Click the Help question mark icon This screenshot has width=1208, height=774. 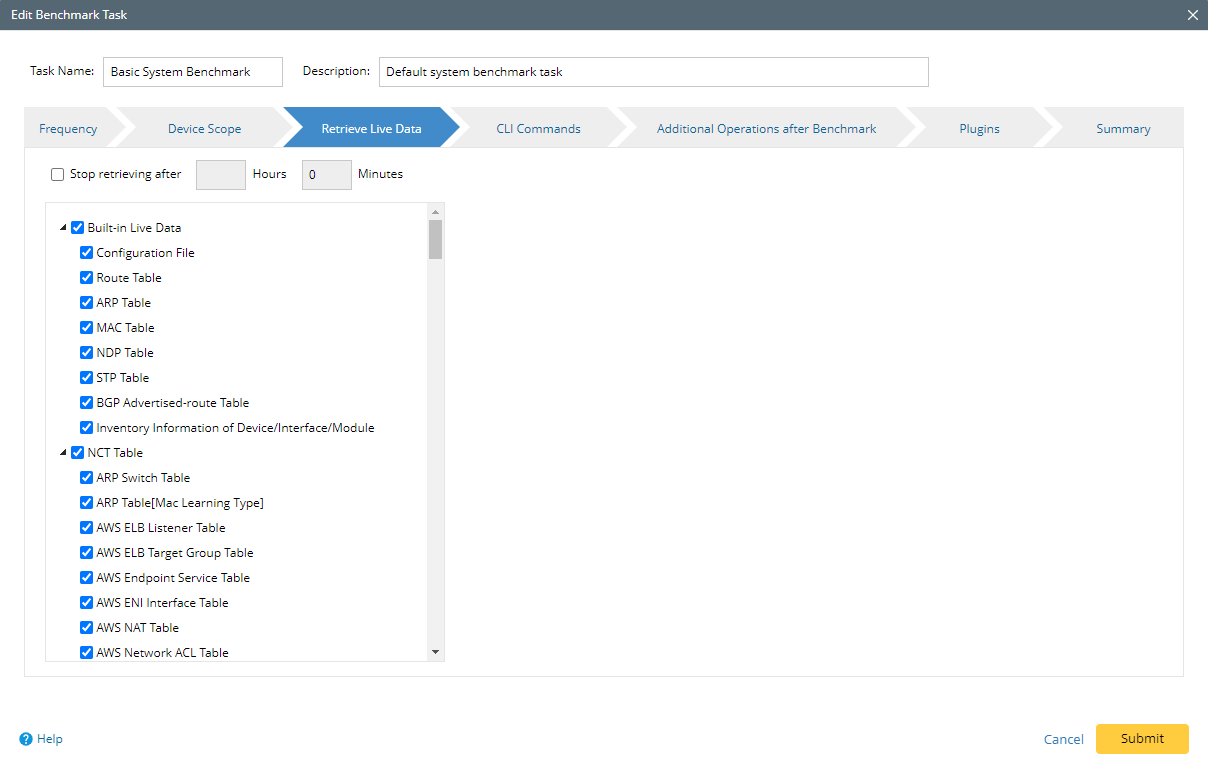[24, 739]
